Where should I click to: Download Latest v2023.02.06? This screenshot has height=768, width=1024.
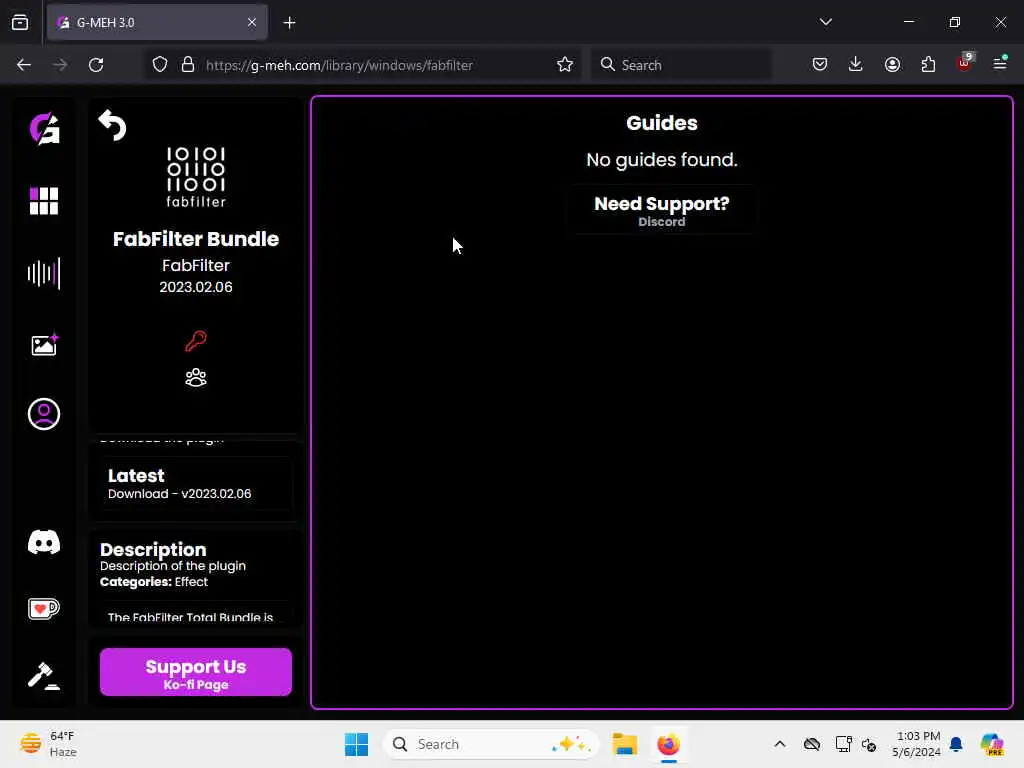click(x=195, y=484)
